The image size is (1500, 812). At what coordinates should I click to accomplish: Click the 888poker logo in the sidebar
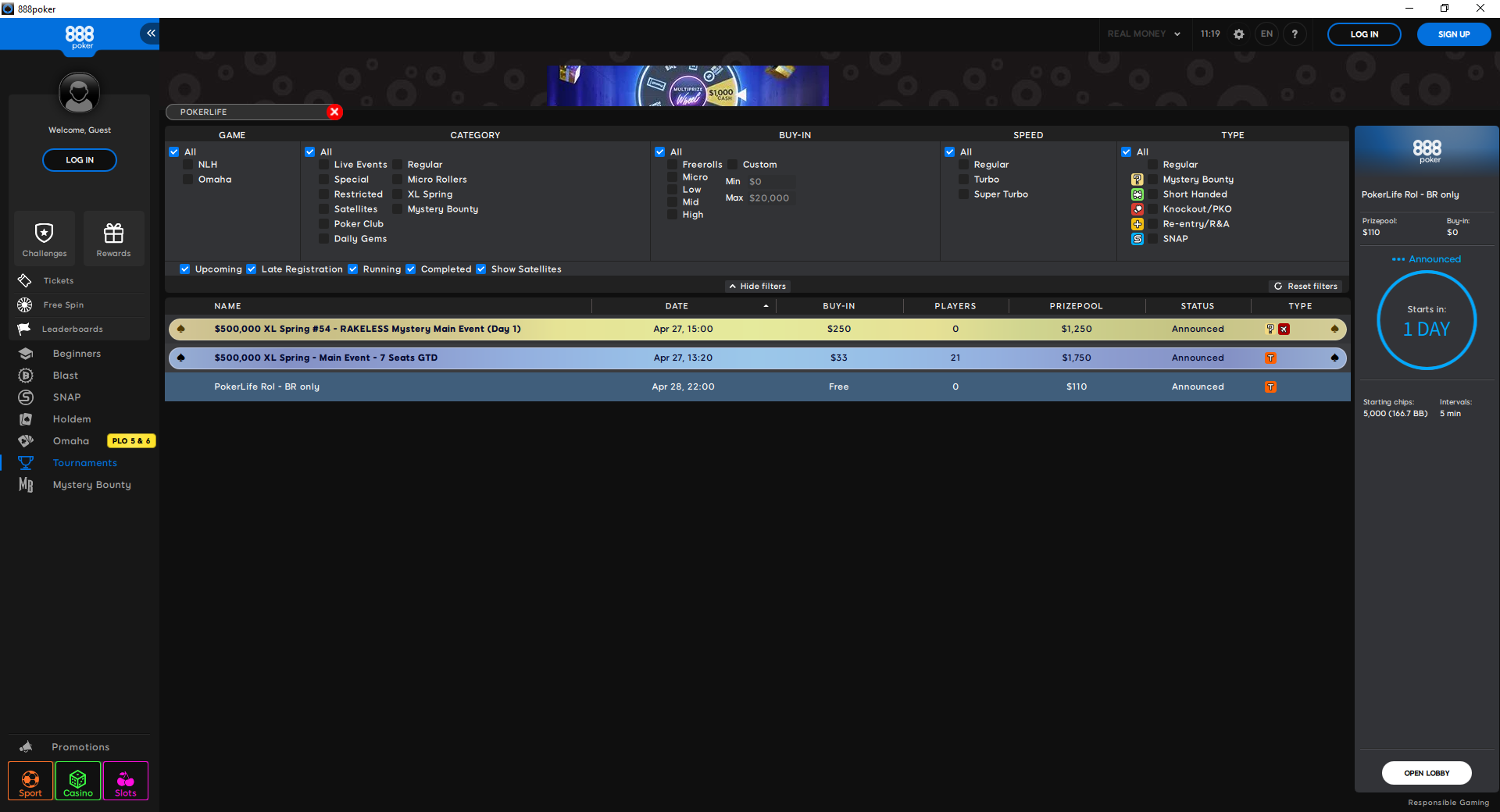pyautogui.click(x=80, y=36)
